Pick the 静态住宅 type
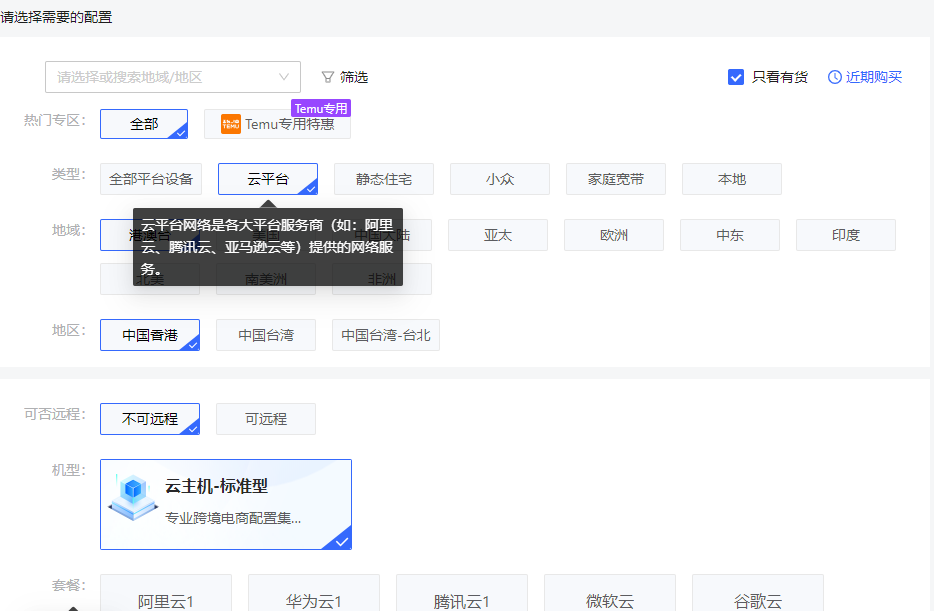The width and height of the screenshot is (934, 611). point(384,179)
